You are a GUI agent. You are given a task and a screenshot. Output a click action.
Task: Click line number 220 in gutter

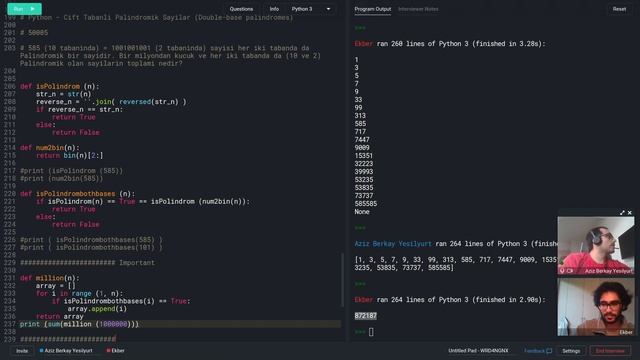(x=9, y=194)
